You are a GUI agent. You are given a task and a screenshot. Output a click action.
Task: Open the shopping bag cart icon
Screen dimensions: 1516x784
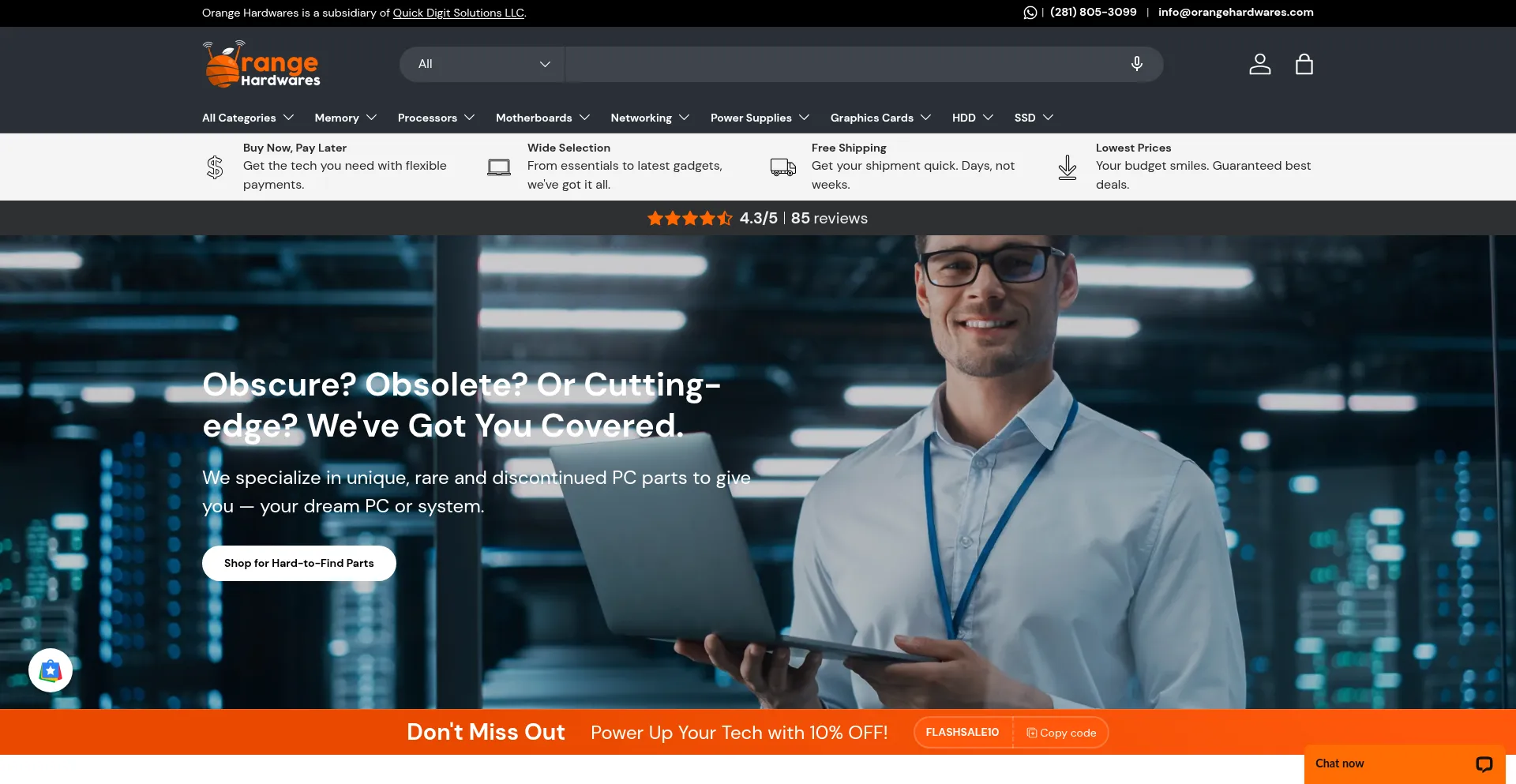click(x=1304, y=64)
